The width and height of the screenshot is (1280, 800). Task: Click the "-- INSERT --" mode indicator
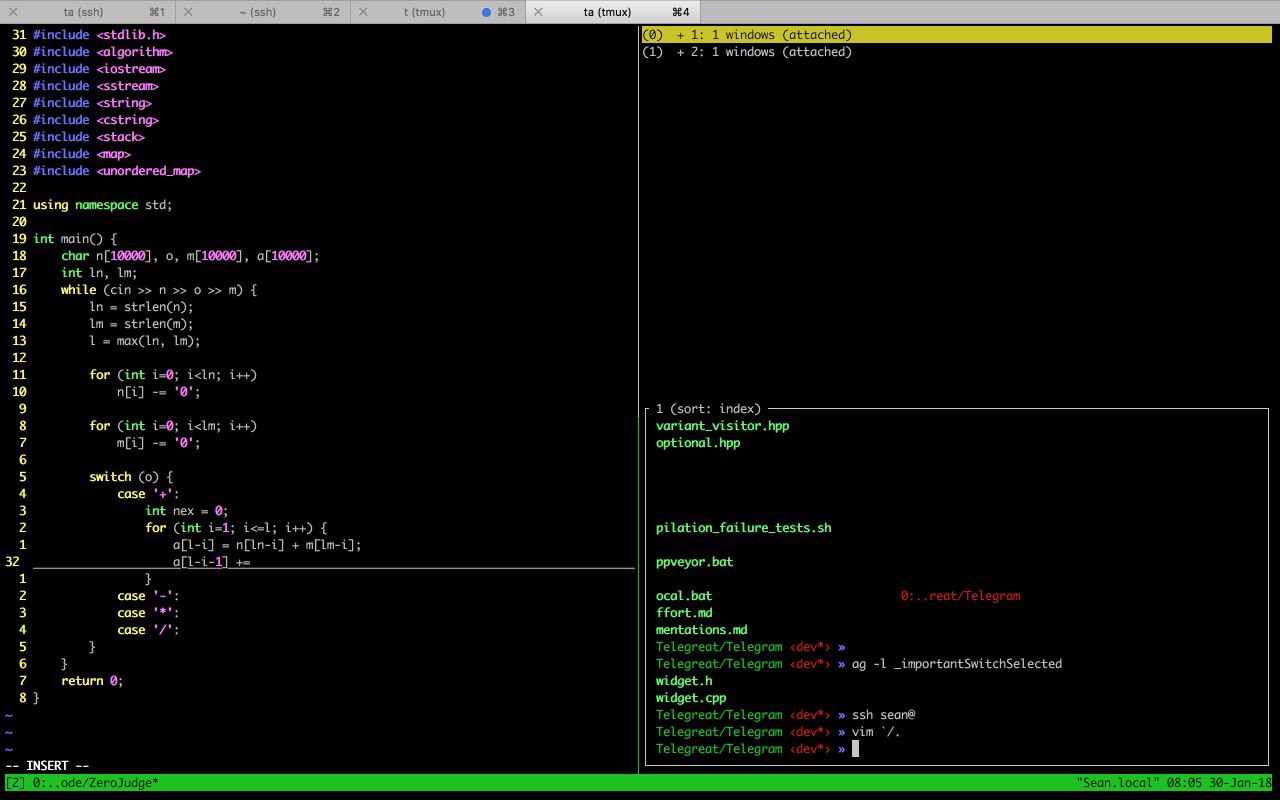pyautogui.click(x=47, y=766)
